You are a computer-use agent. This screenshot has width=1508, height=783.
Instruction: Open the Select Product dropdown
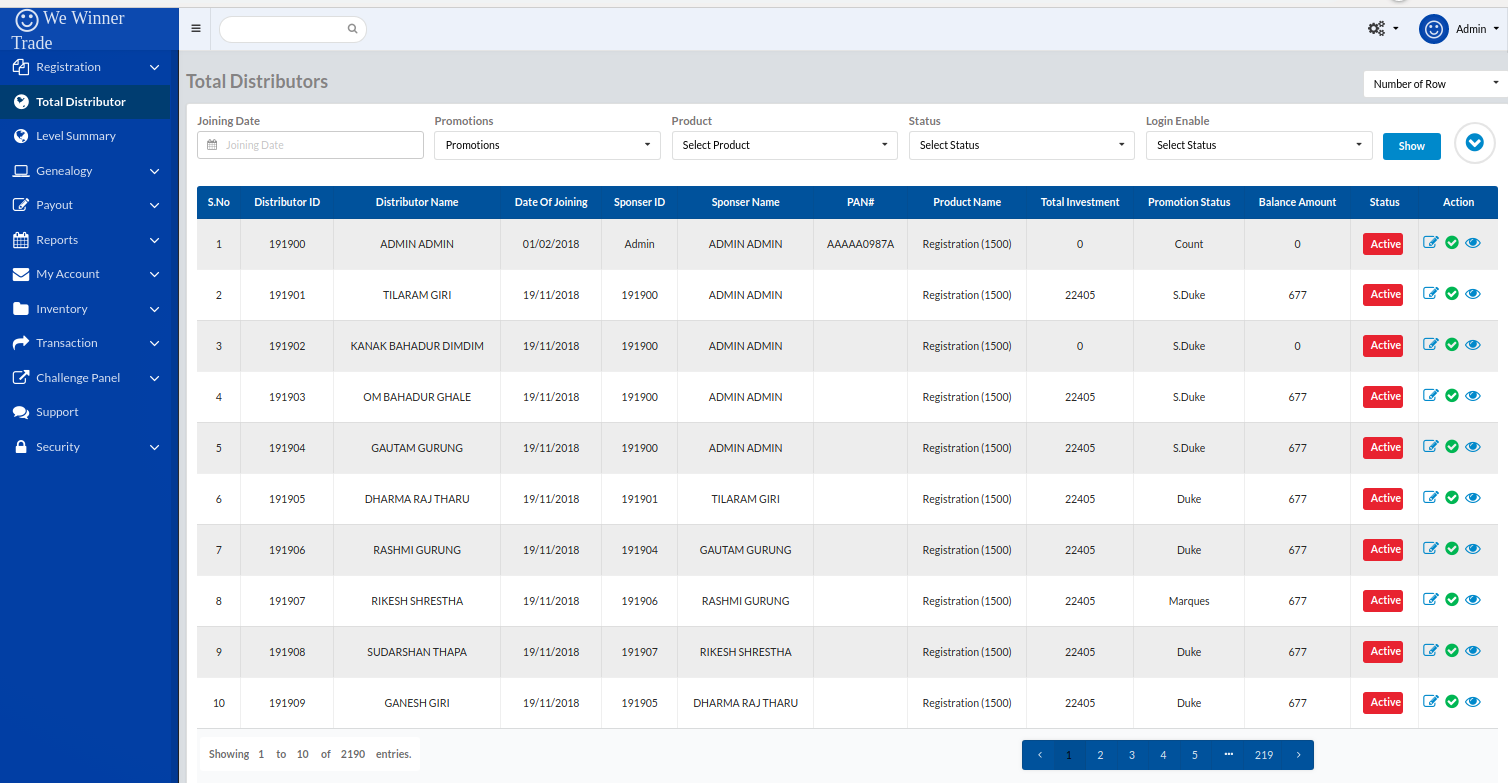[784, 145]
